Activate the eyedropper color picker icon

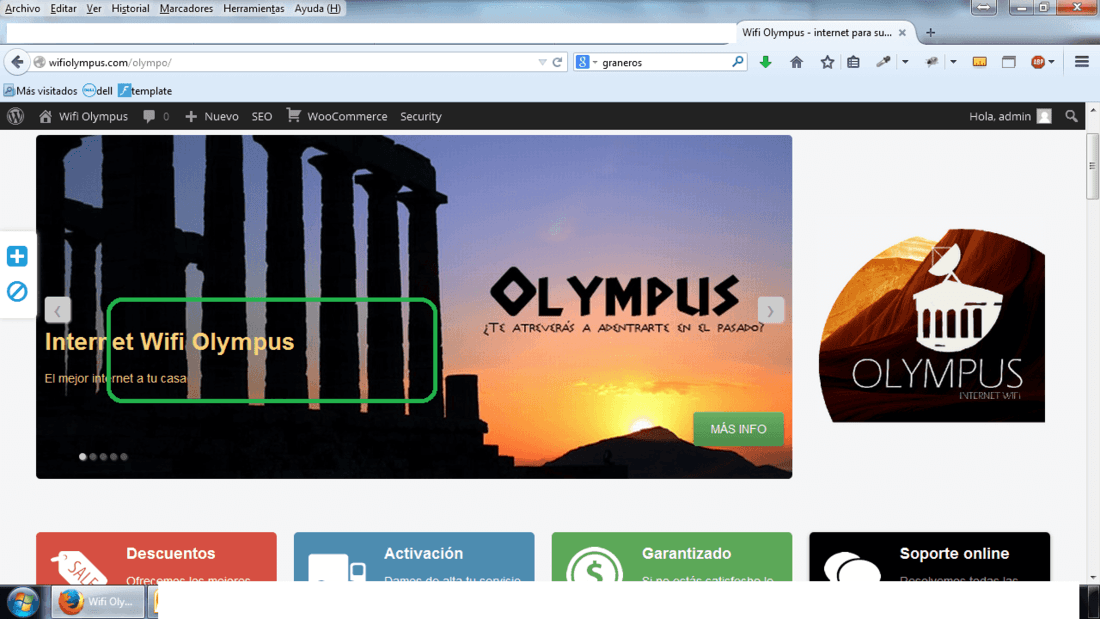point(883,62)
